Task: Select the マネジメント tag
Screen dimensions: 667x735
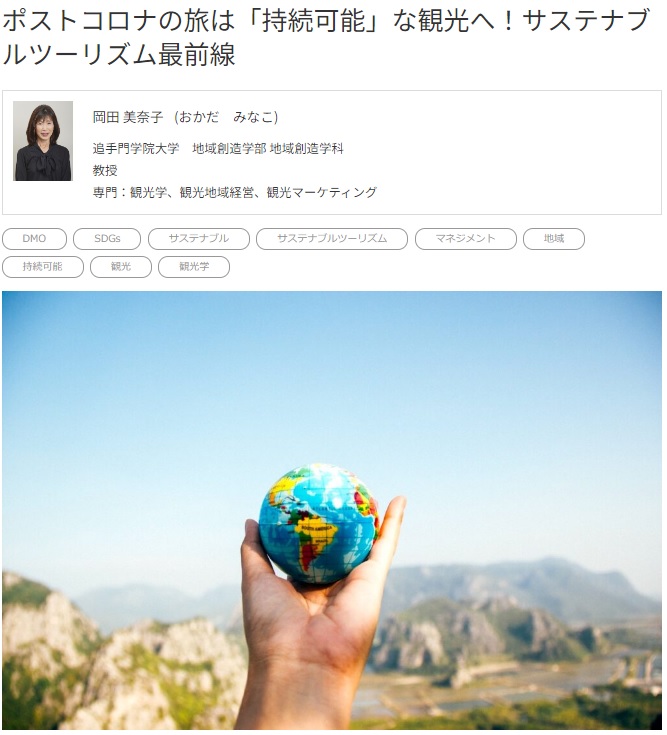Action: 465,239
